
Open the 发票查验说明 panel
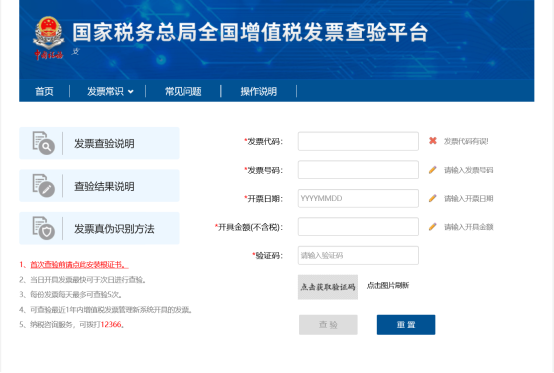click(x=99, y=143)
